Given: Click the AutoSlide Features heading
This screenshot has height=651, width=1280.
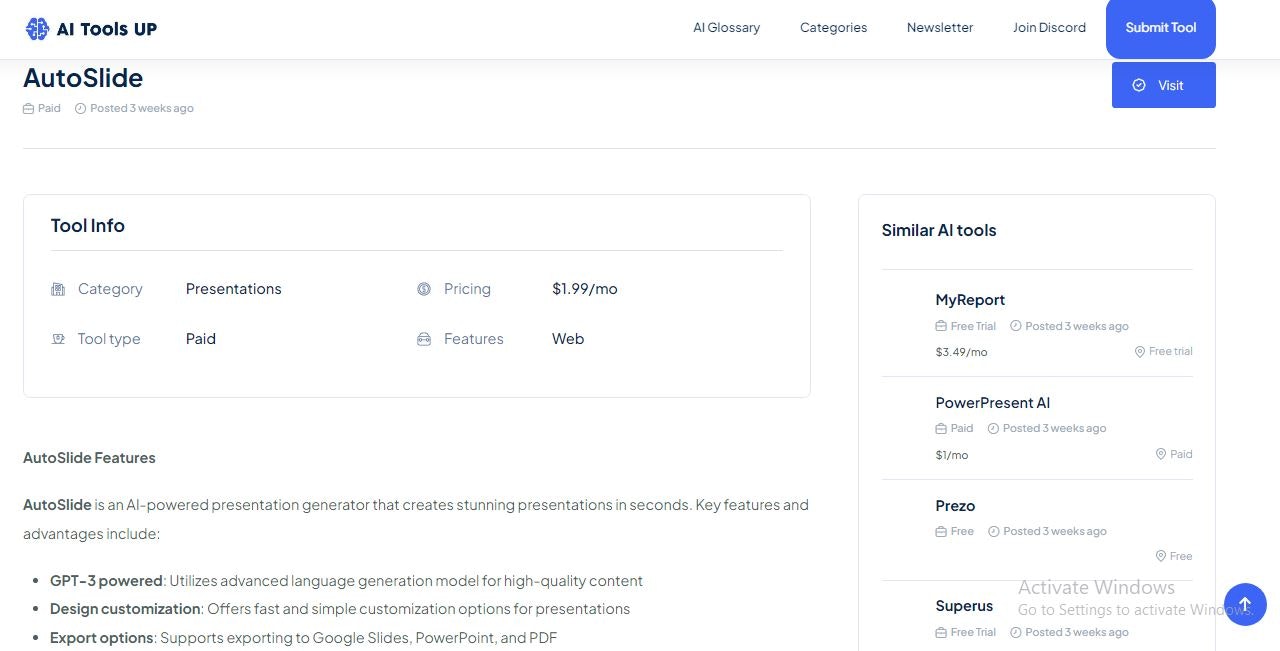Looking at the screenshot, I should (x=89, y=458).
